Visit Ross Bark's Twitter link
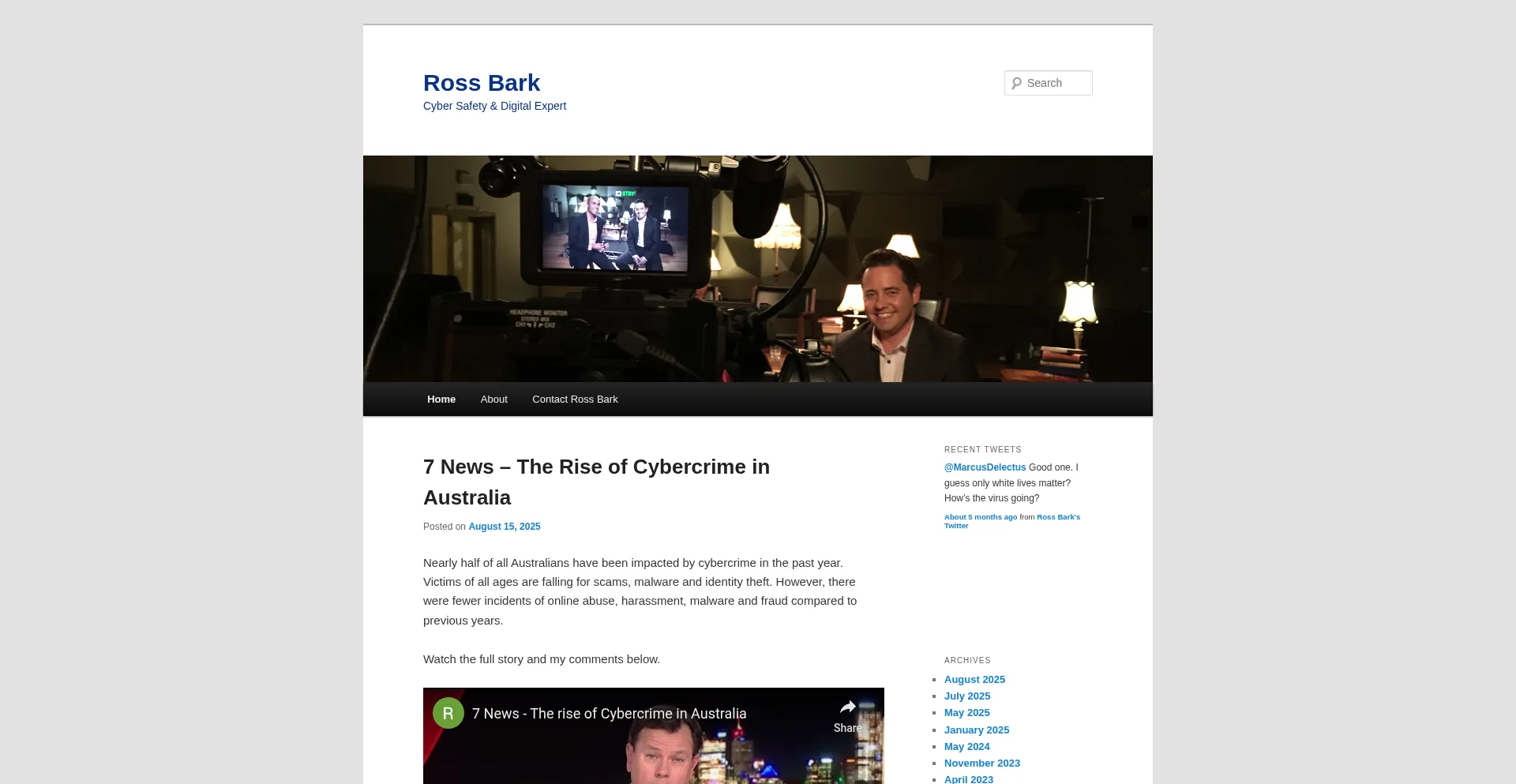This screenshot has height=784, width=1516. pyautogui.click(x=1012, y=521)
